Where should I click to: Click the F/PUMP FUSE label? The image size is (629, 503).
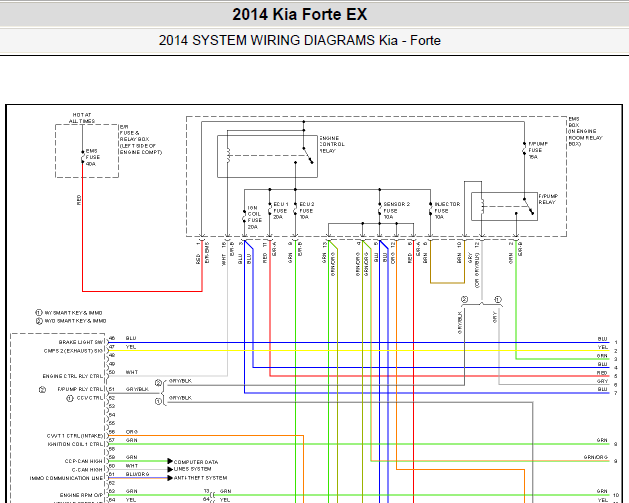point(538,150)
